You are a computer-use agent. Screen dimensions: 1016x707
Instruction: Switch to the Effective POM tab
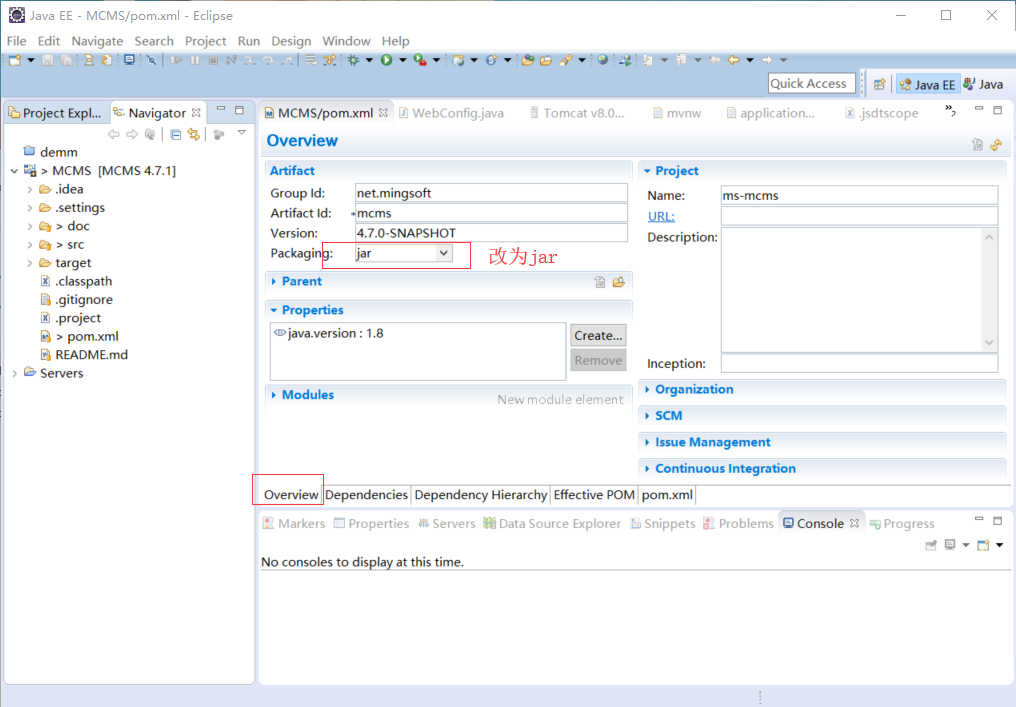[594, 495]
